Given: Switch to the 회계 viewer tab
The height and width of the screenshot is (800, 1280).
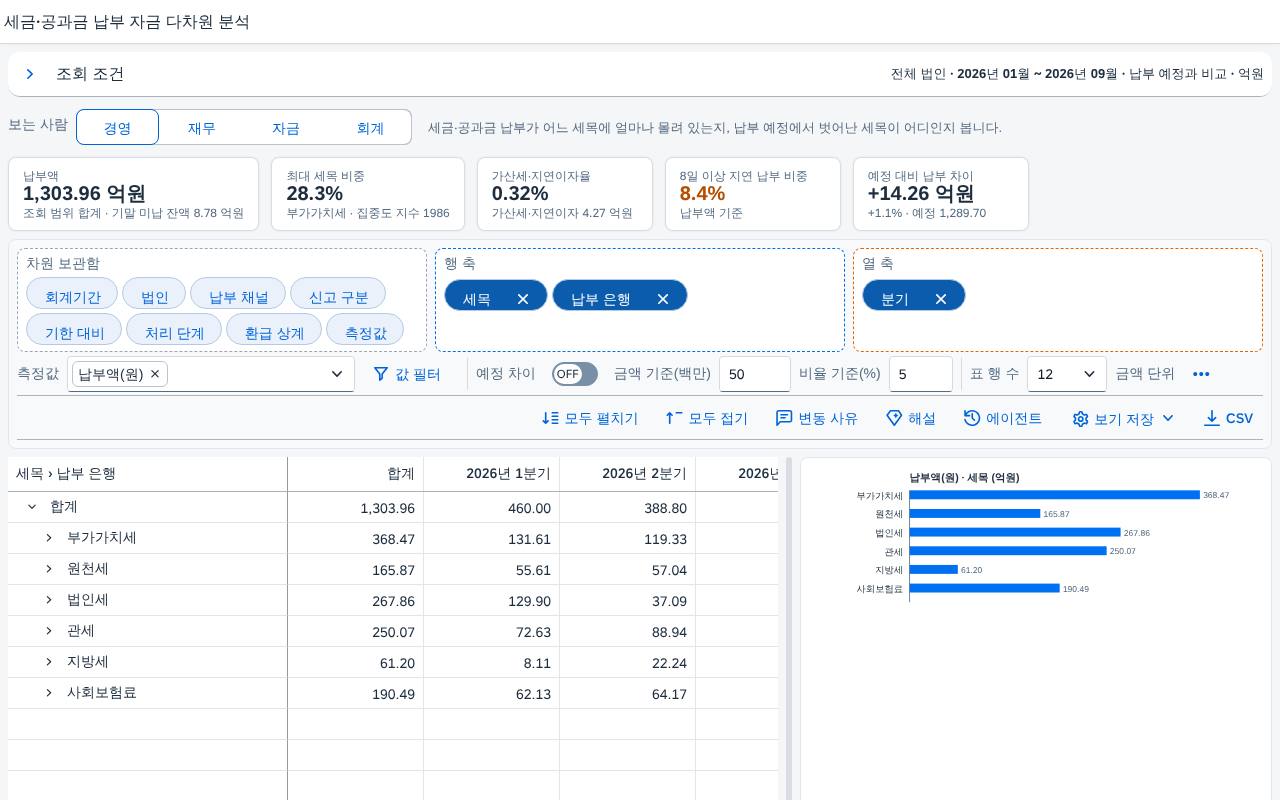Looking at the screenshot, I should (370, 127).
